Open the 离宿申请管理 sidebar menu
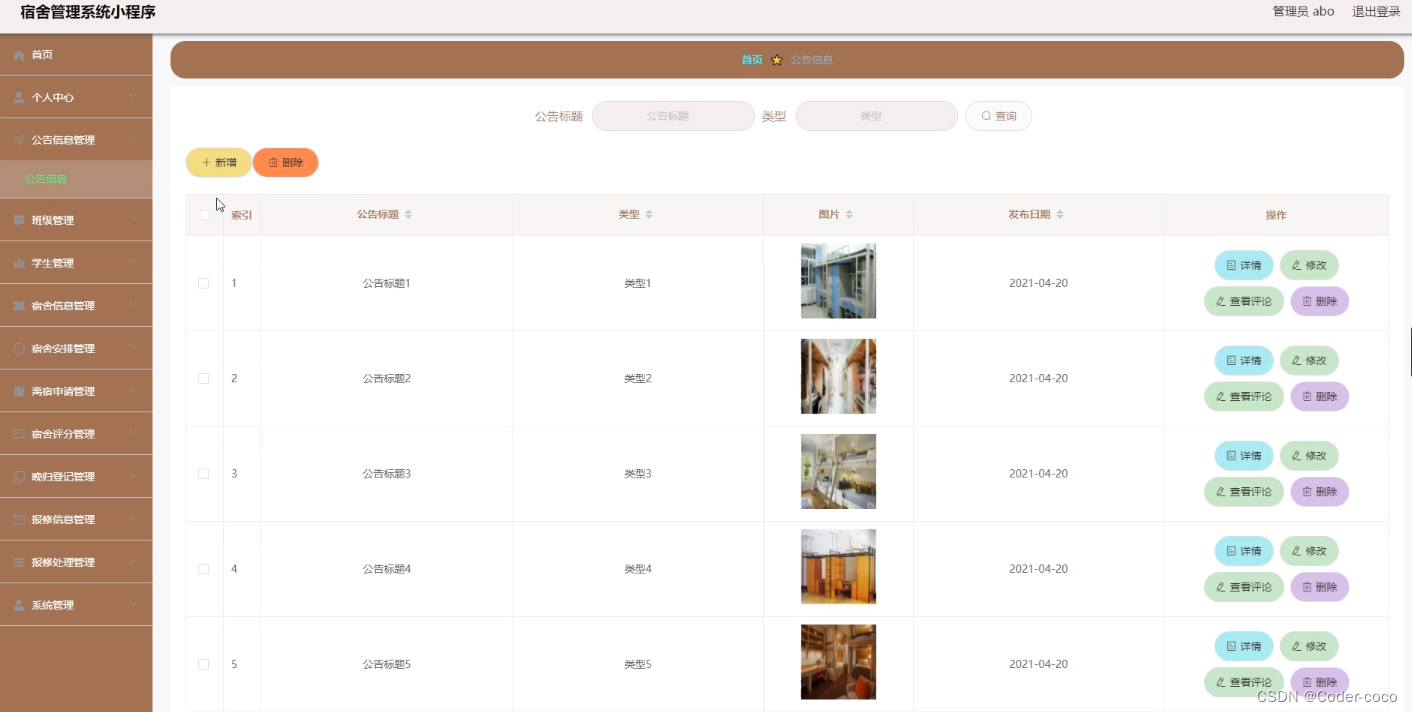The image size is (1412, 712). (x=76, y=391)
